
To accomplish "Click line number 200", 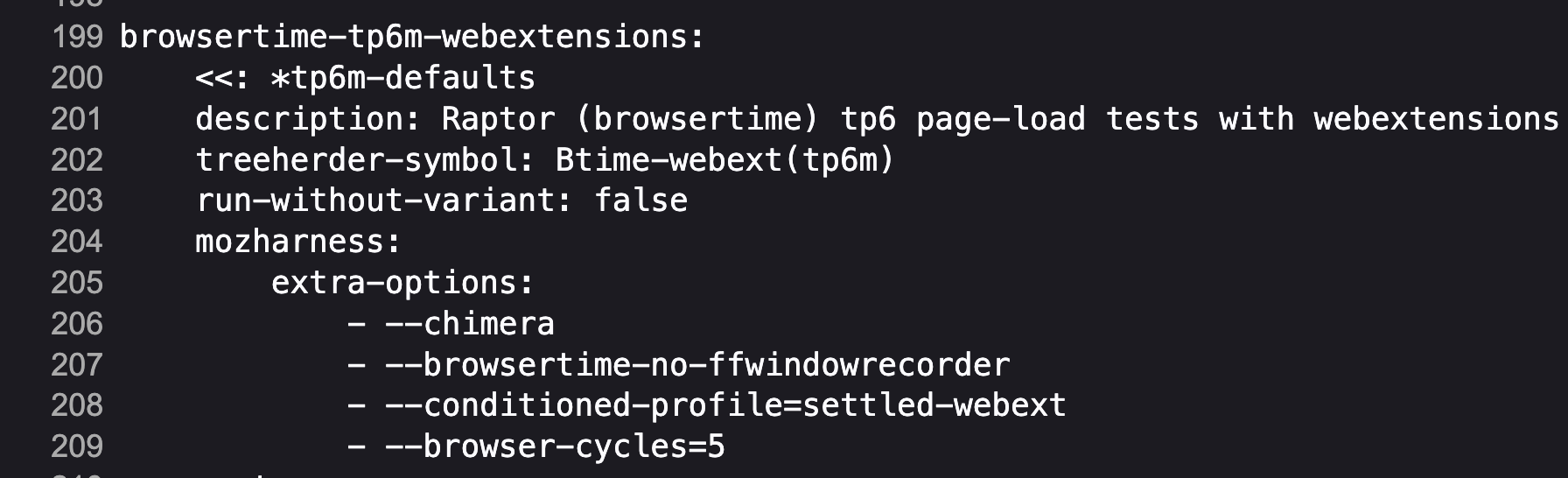I will (x=77, y=78).
